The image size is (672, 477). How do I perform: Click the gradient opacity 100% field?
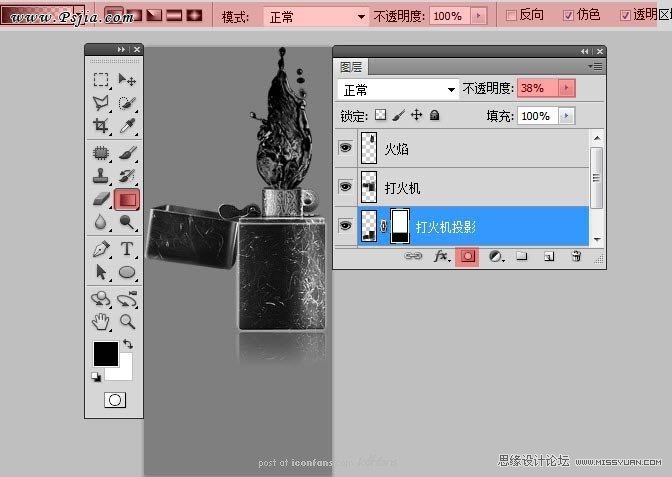pos(449,16)
